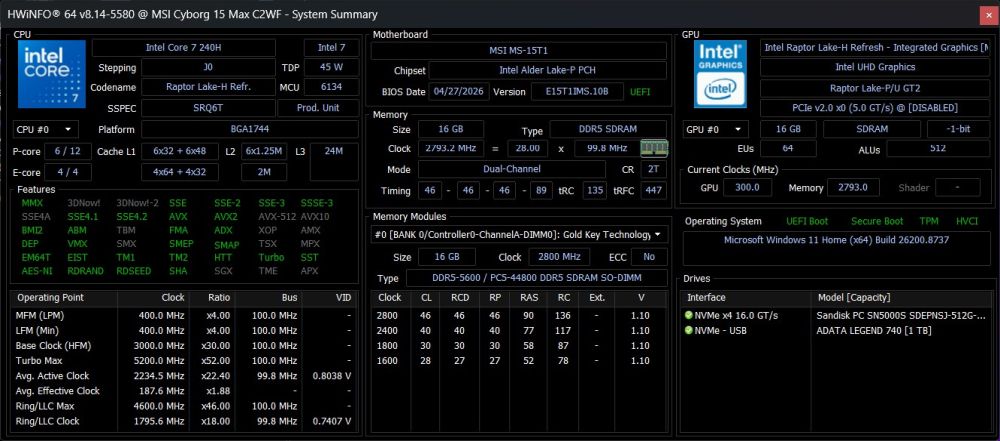Click the BIOS date 04/27/2026
1000x441 pixels.
(x=459, y=92)
